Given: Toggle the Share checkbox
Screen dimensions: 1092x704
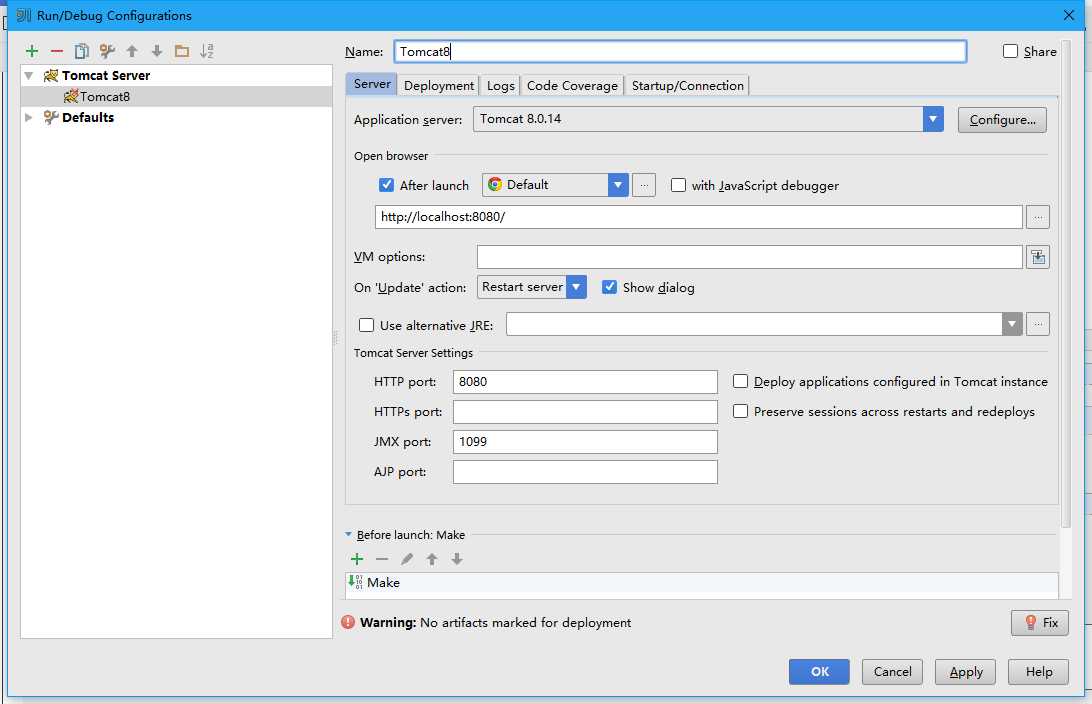Looking at the screenshot, I should (x=1010, y=51).
